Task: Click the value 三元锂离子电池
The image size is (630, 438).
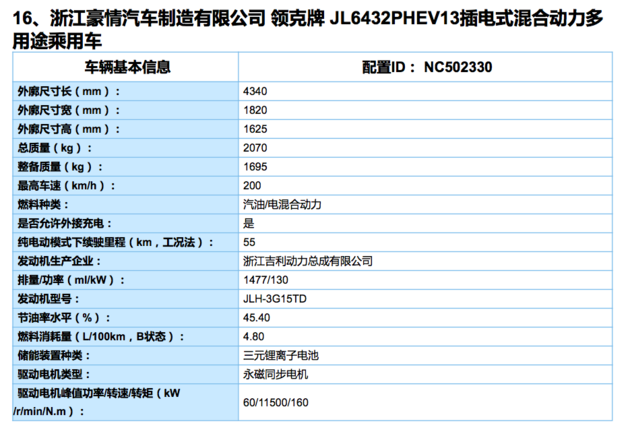Action: (x=281, y=356)
